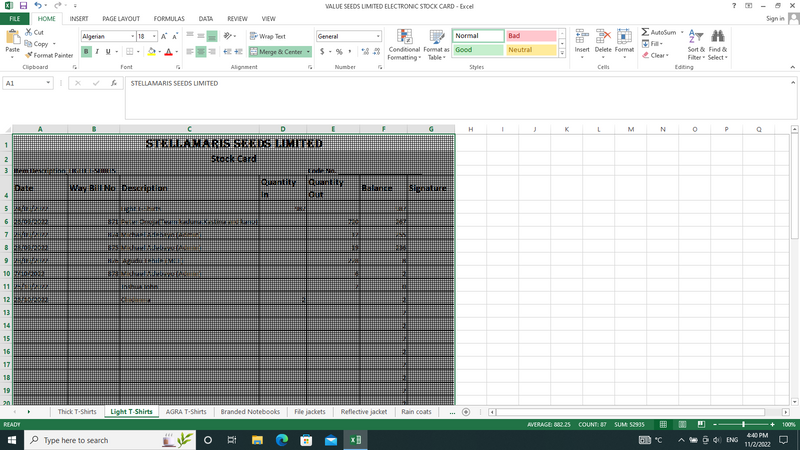Viewport: 800px width, 450px height.
Task: Click the Insert Function fx icon
Action: 114,83
